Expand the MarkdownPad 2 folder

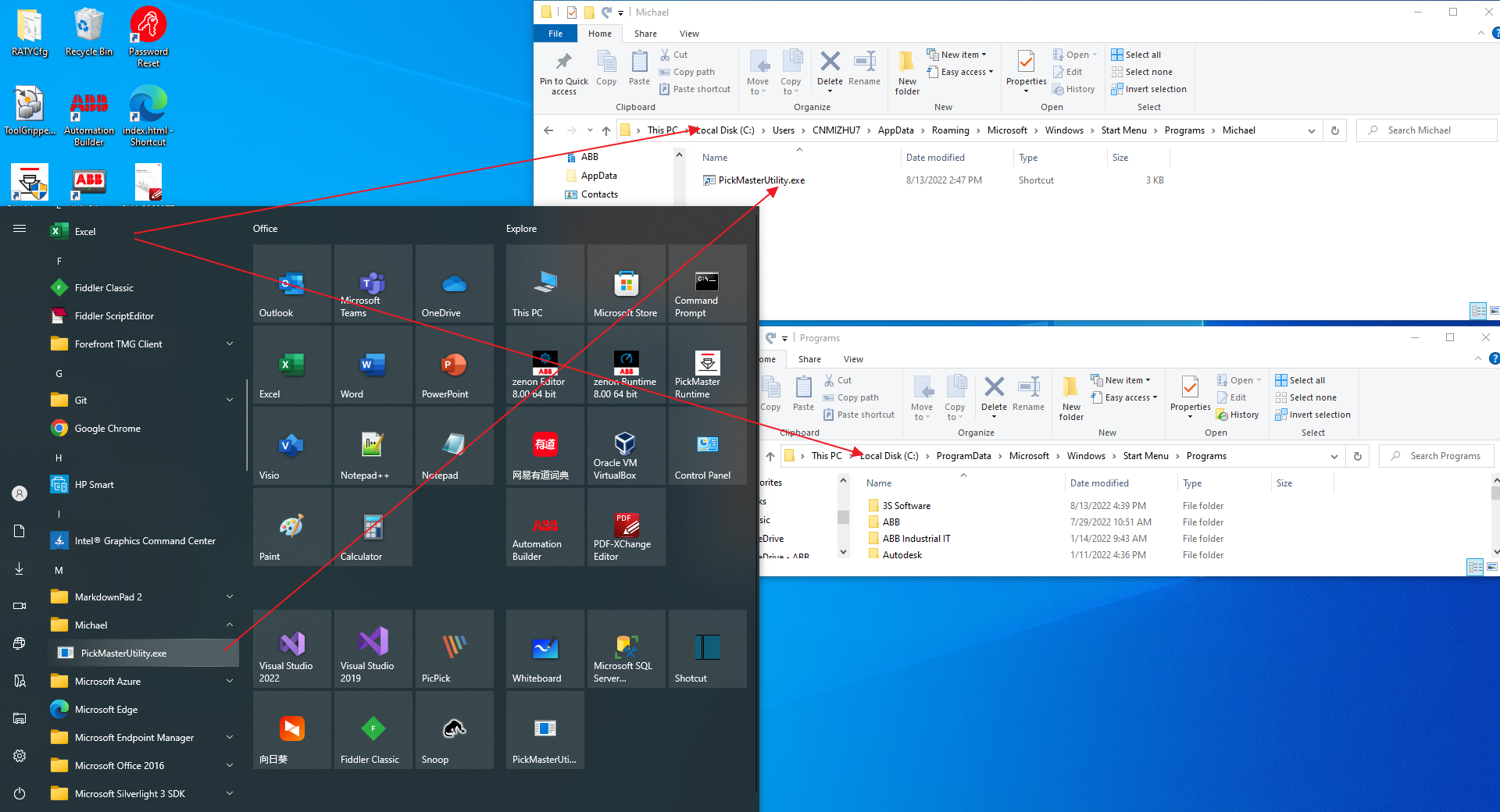(230, 597)
